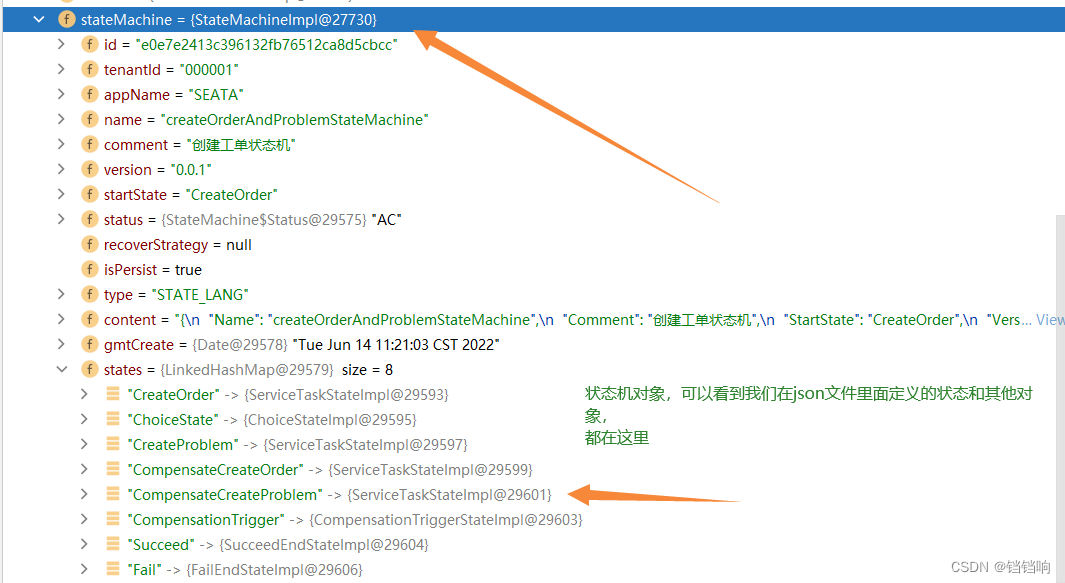Select the appName value "SEATA"
1065x583 pixels.
216,94
